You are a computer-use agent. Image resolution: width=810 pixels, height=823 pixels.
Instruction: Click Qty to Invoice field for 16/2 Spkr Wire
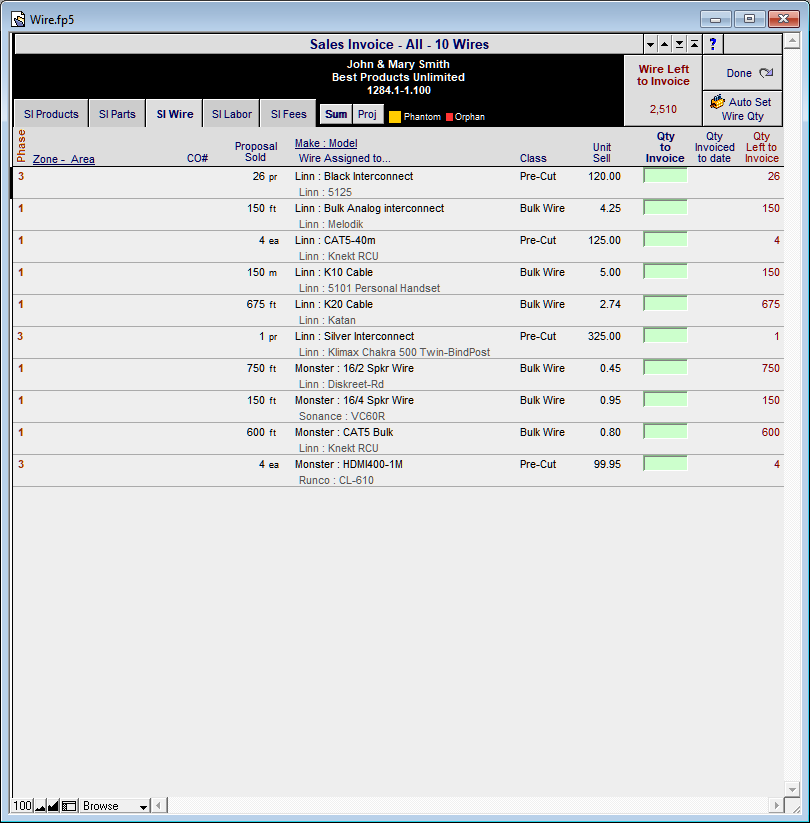(665, 368)
